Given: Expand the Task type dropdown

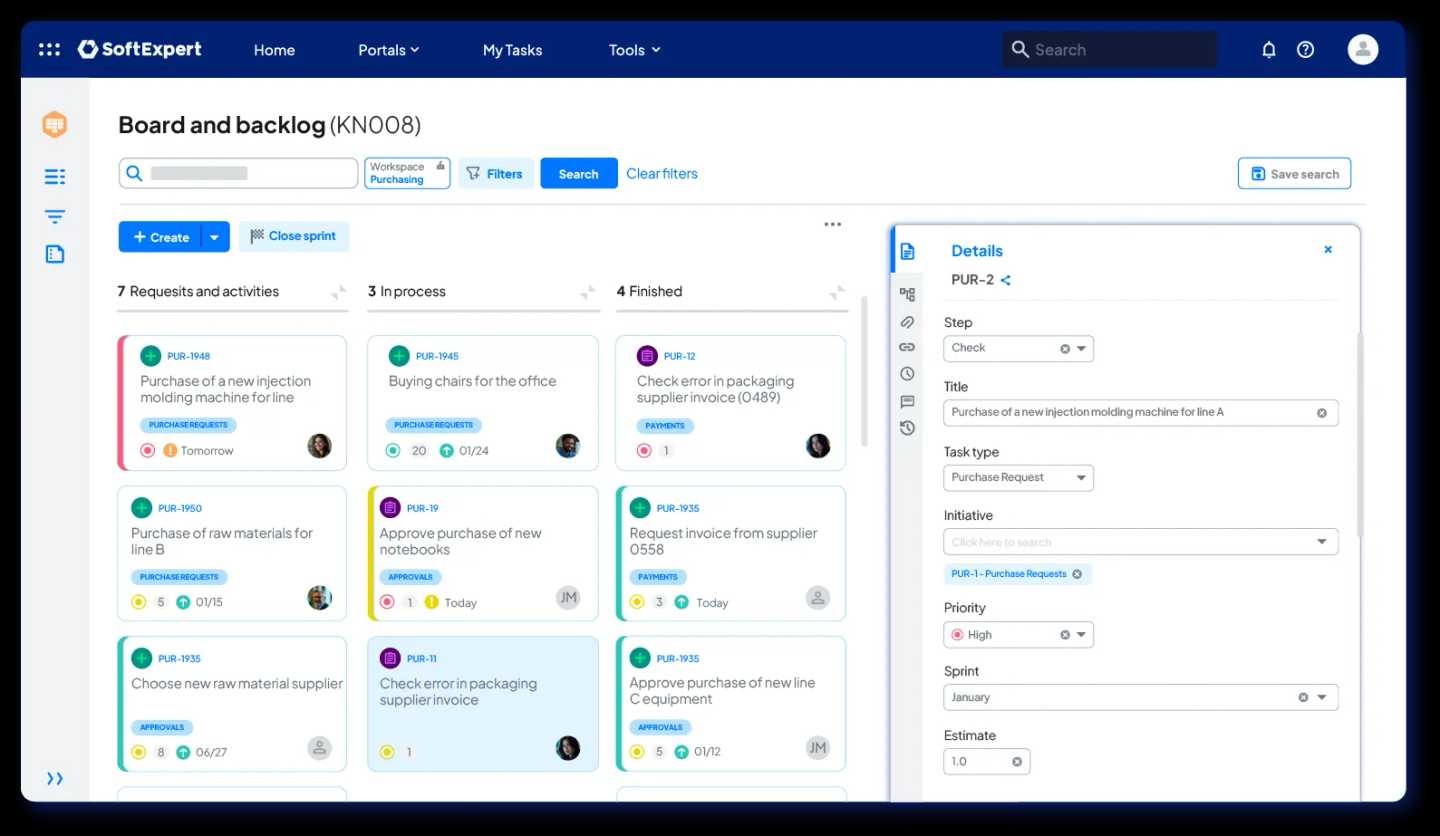Looking at the screenshot, I should click(x=1080, y=478).
